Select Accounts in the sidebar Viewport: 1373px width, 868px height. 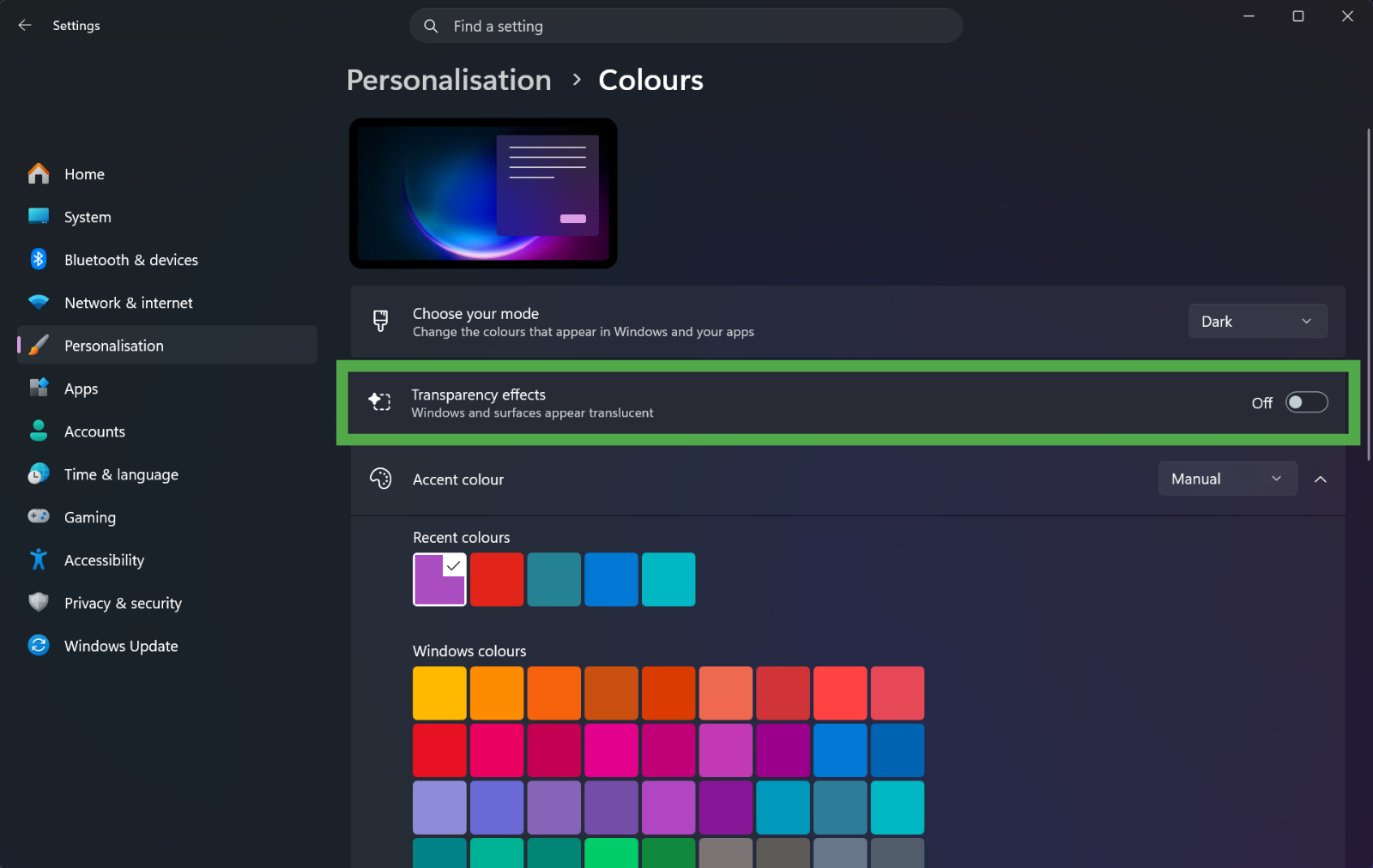167,431
